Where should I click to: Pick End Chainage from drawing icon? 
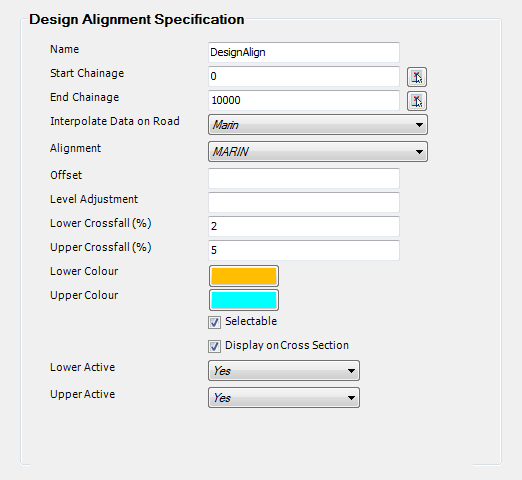tap(417, 101)
